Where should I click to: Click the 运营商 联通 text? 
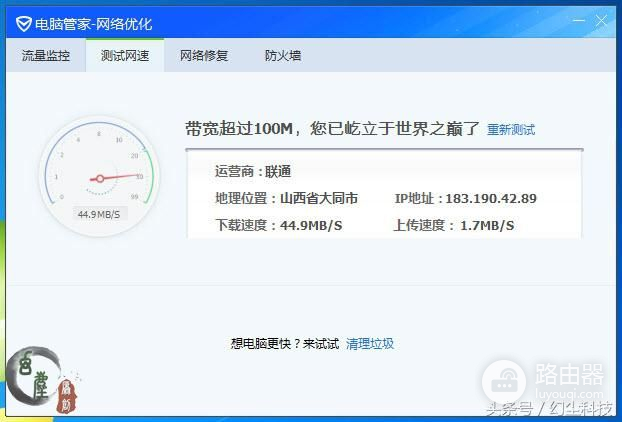click(253, 172)
